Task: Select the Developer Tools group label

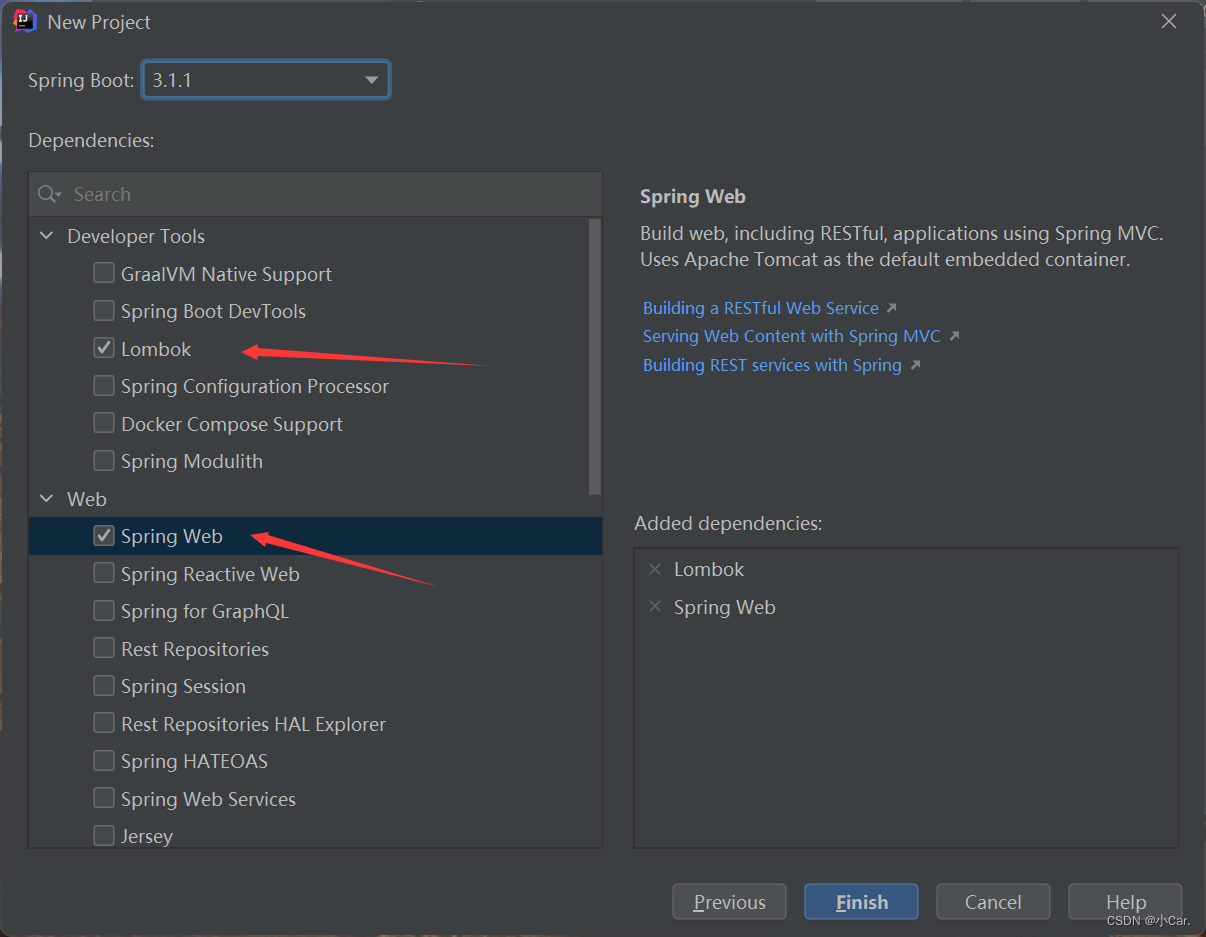Action: tap(136, 236)
